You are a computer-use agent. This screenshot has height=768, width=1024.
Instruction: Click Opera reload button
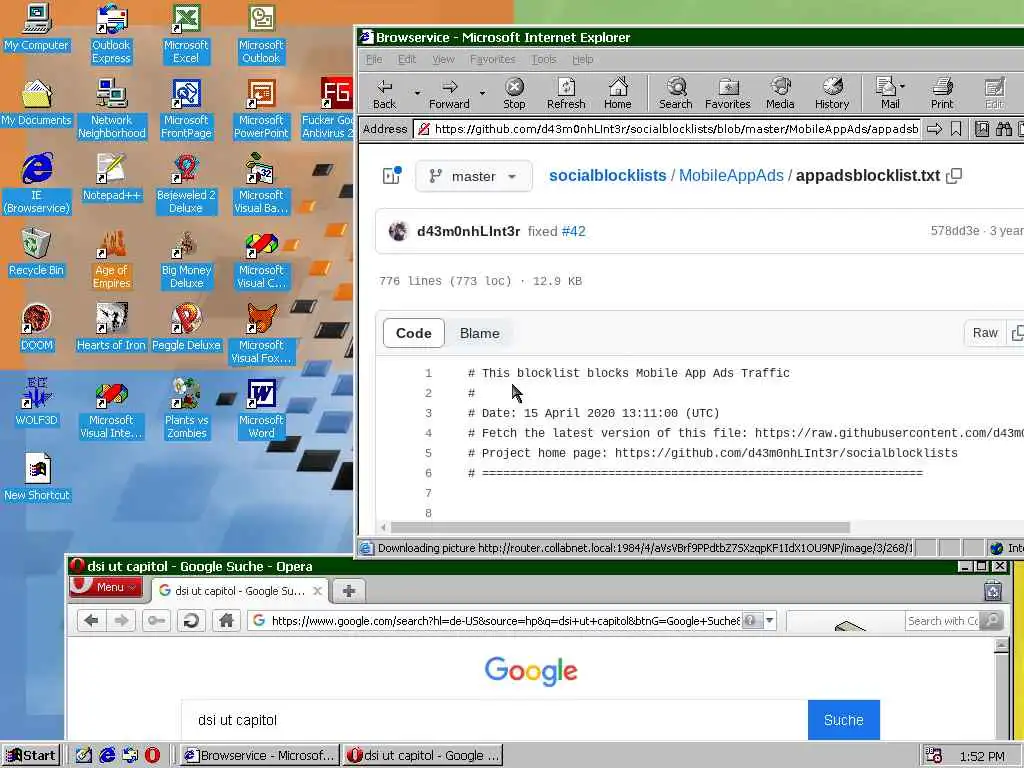pos(191,620)
